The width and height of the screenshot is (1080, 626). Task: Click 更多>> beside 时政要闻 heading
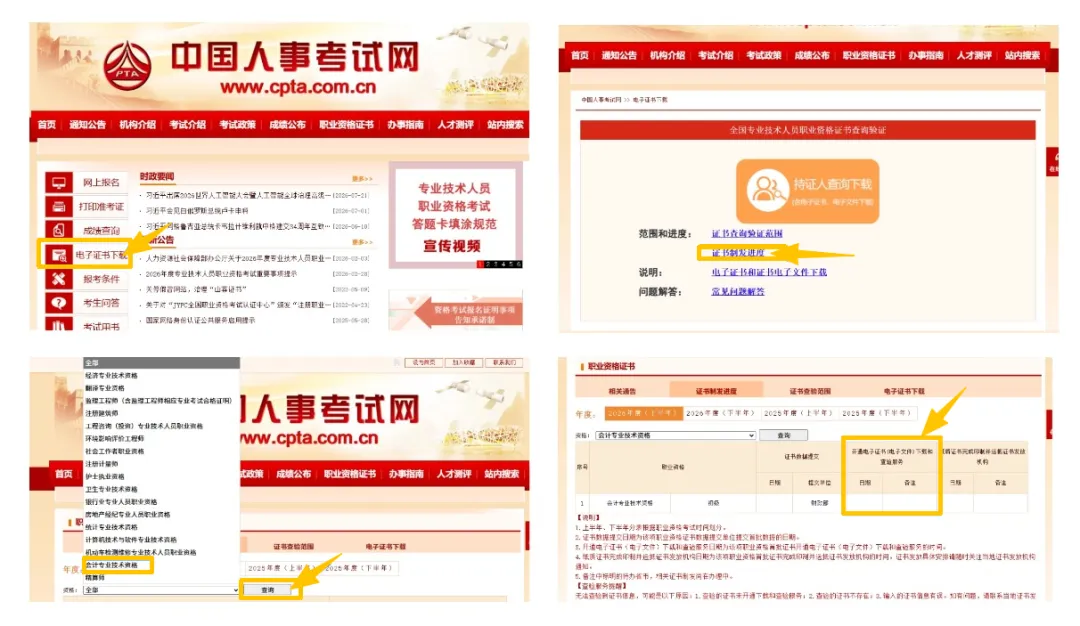[x=362, y=178]
